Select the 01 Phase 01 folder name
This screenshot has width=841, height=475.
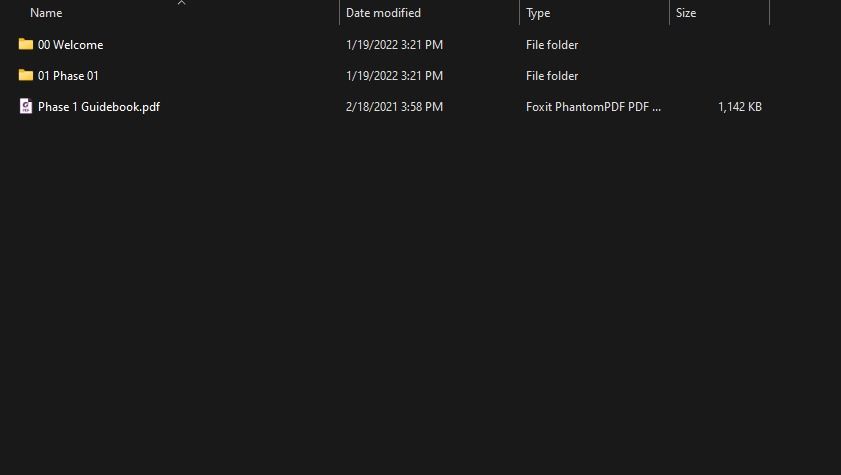tap(68, 76)
